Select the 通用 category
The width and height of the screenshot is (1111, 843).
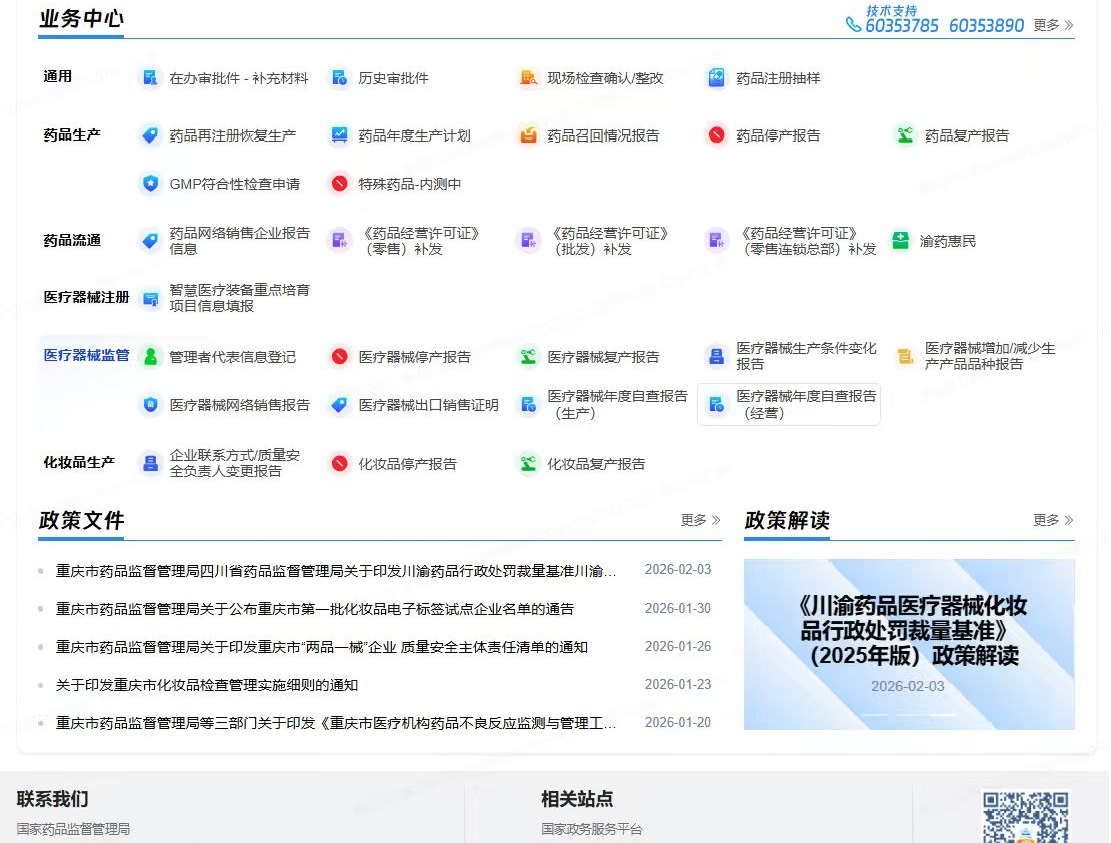coord(57,77)
